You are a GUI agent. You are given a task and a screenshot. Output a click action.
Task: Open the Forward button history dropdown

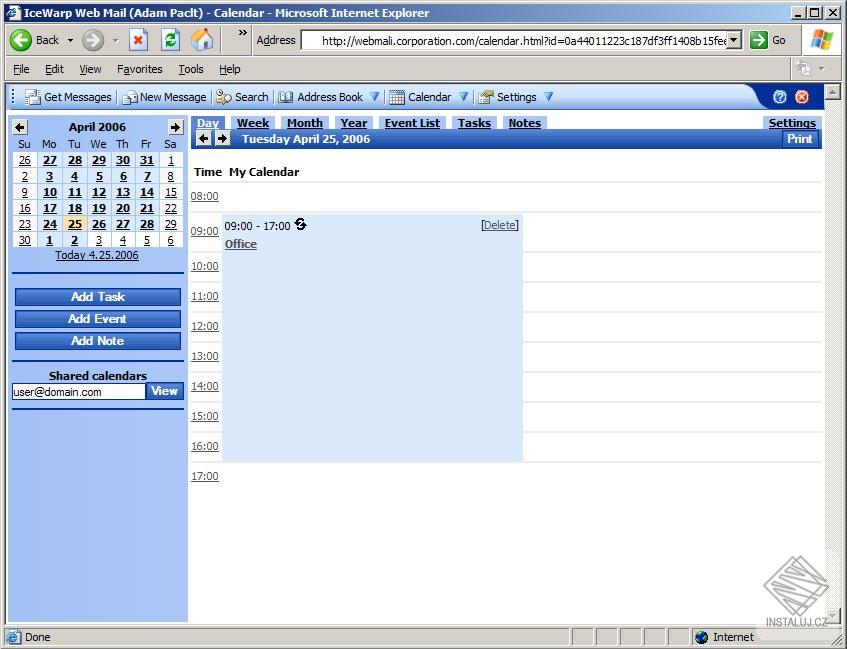(x=115, y=41)
